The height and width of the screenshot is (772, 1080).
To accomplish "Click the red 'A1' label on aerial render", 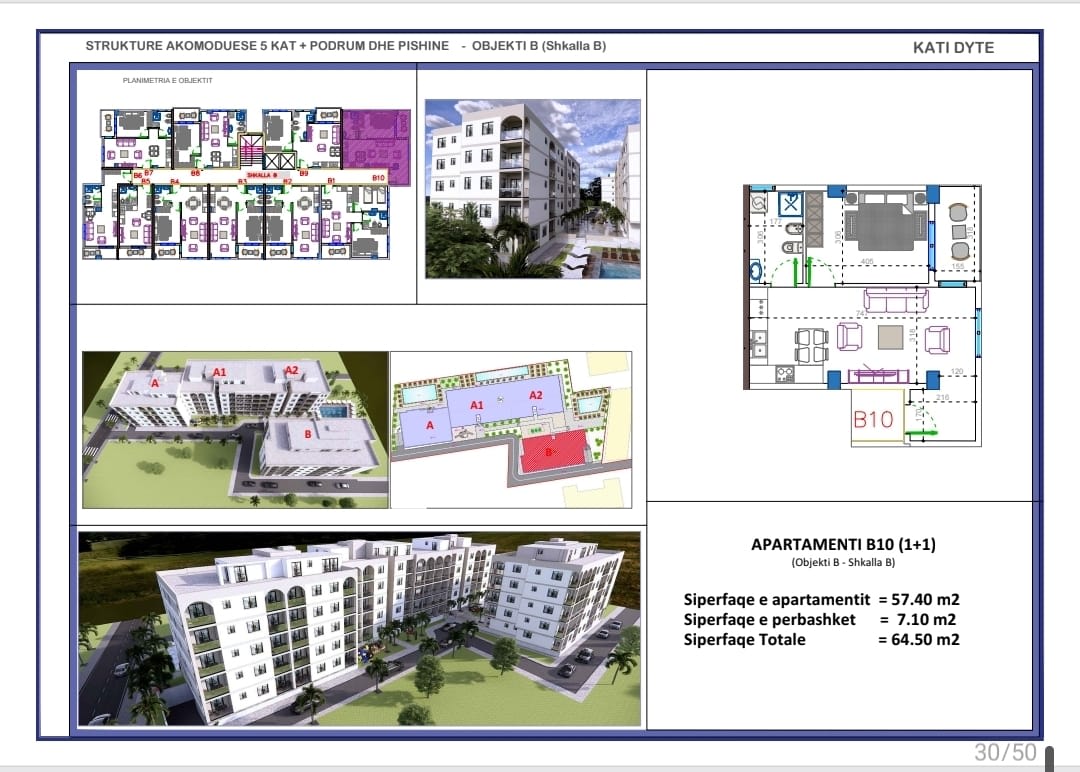I will pos(219,372).
